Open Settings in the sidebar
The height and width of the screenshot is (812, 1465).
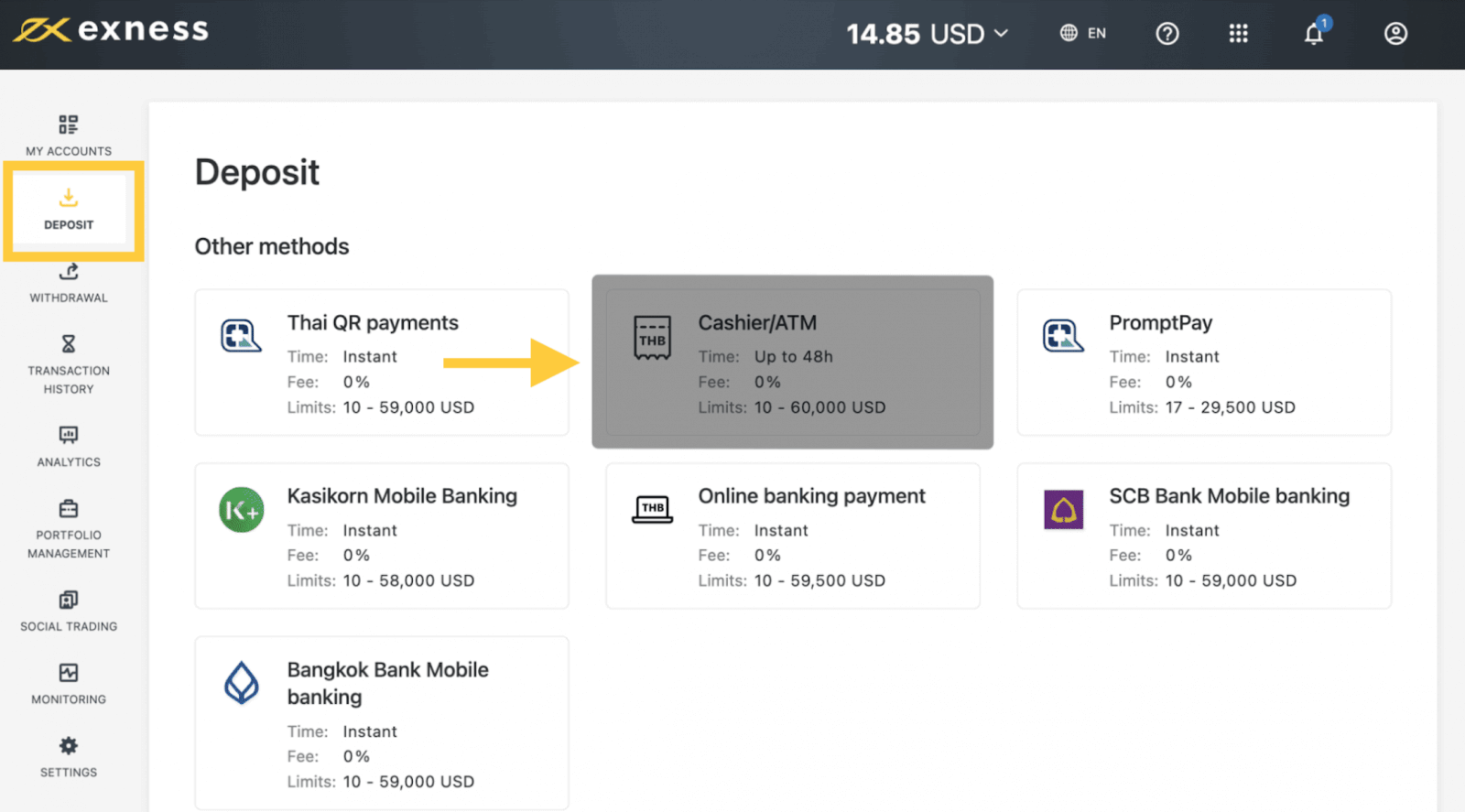click(x=69, y=757)
